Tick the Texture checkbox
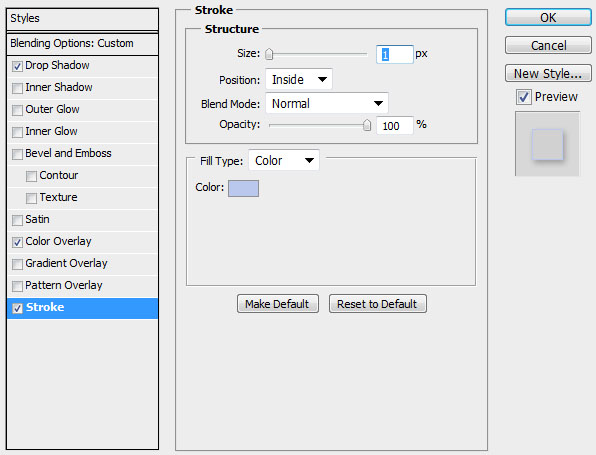Viewport: 596px width, 455px height. pyautogui.click(x=31, y=198)
